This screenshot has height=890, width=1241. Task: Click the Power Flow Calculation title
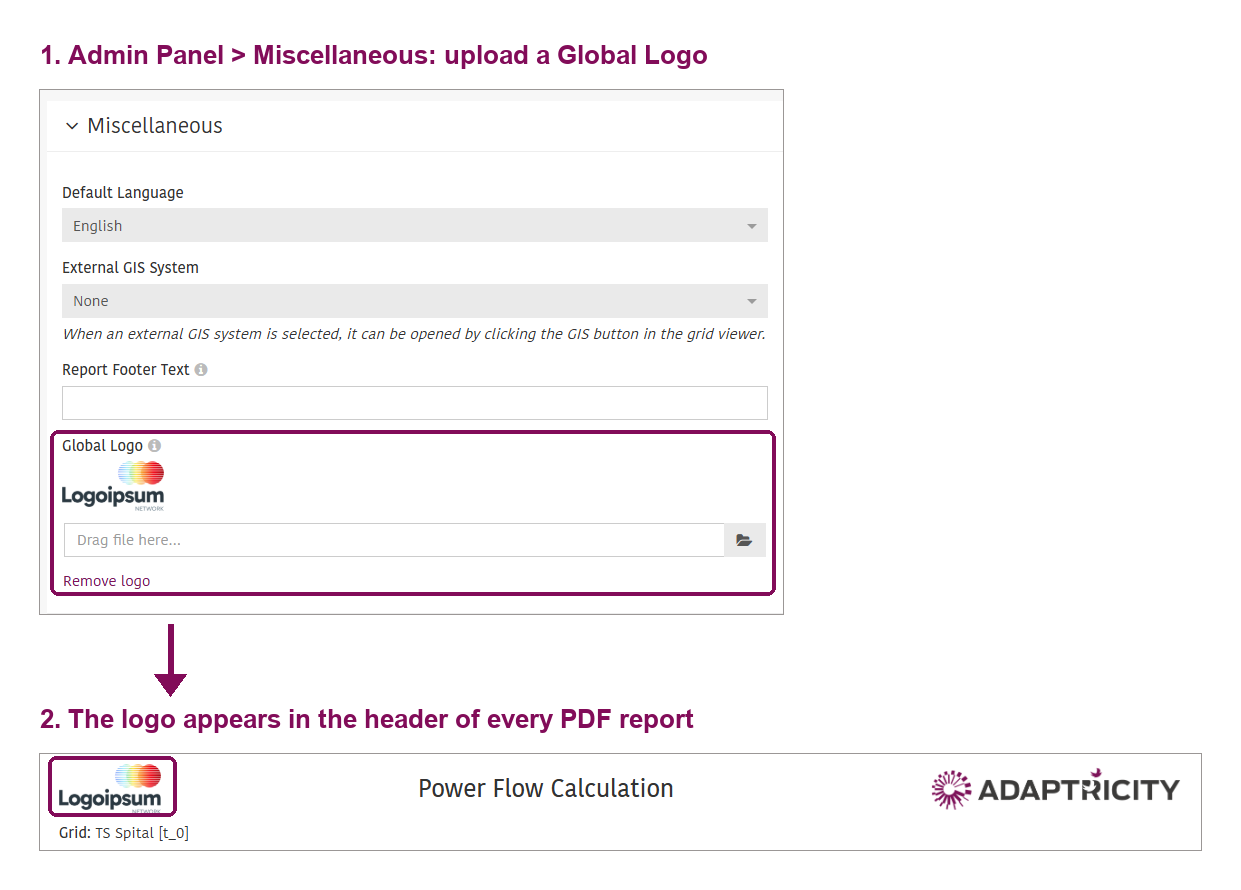coord(546,788)
